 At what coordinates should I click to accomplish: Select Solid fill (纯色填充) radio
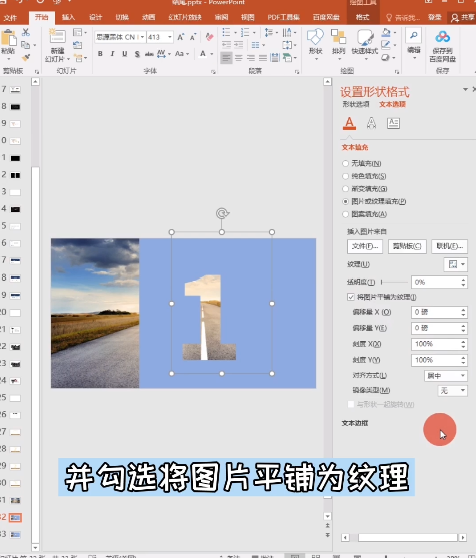coord(345,176)
